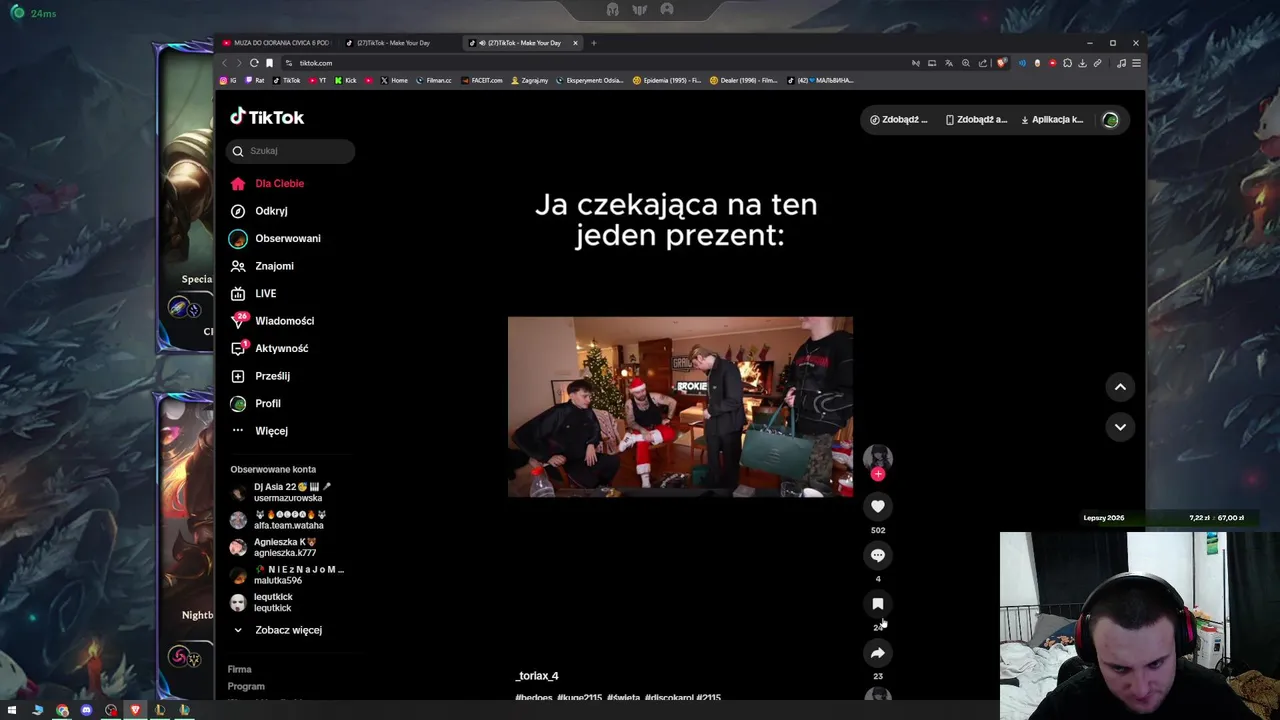Open the FACEIT.com bookmark
This screenshot has width=1280, height=720.
coord(482,80)
